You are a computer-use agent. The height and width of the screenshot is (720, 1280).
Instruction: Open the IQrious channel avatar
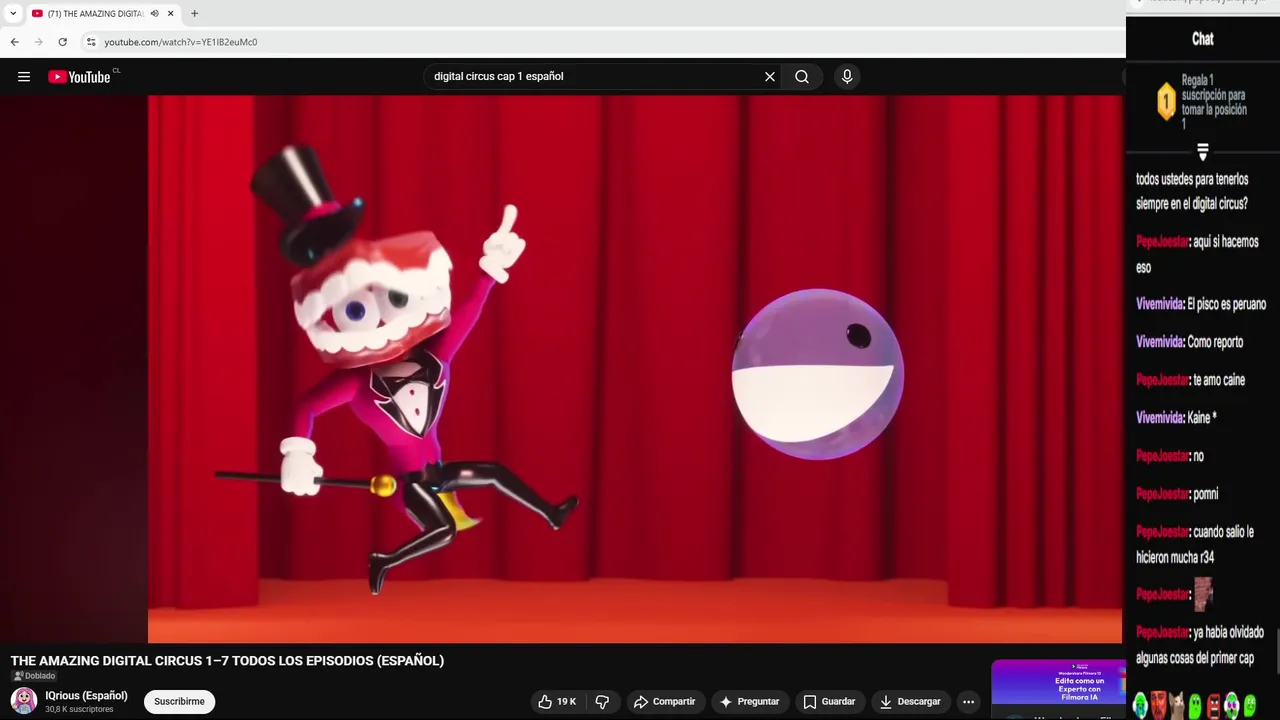tap(24, 701)
